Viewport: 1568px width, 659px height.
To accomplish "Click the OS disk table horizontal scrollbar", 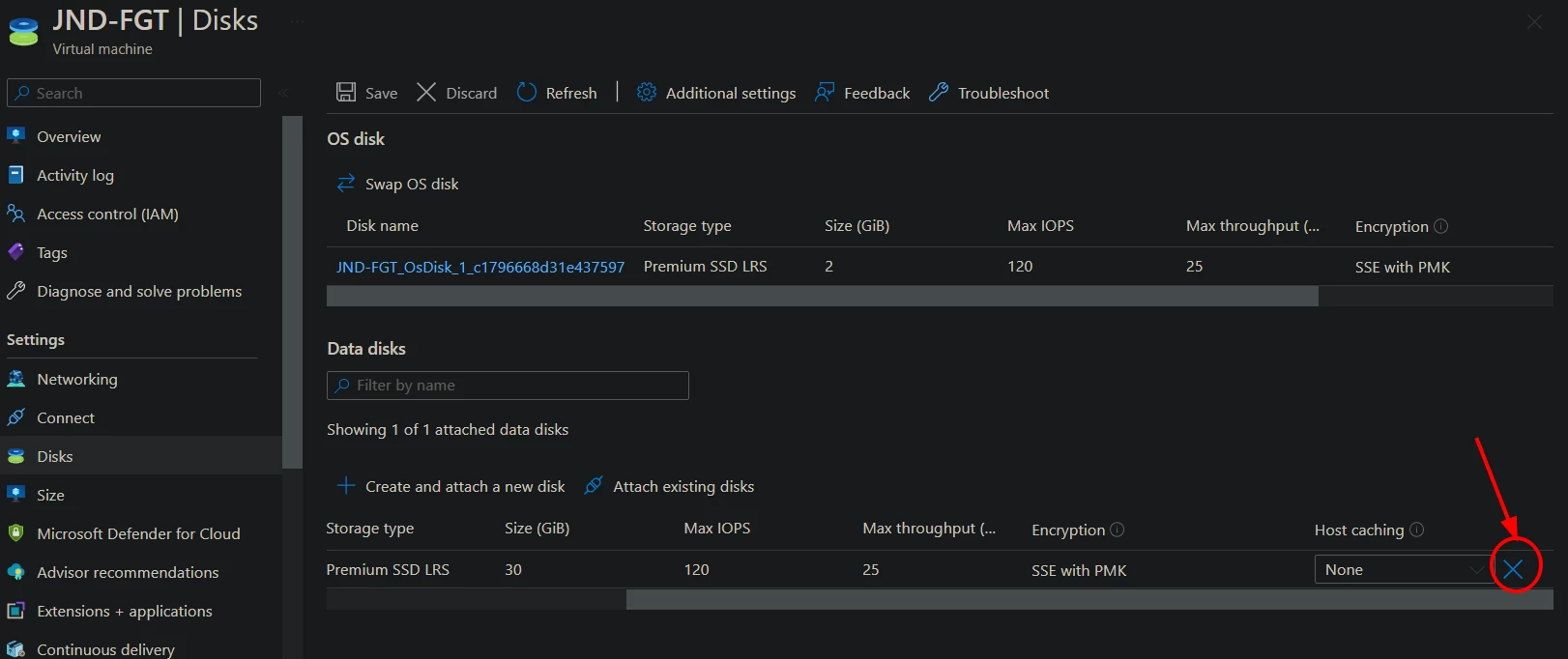I will (x=823, y=296).
